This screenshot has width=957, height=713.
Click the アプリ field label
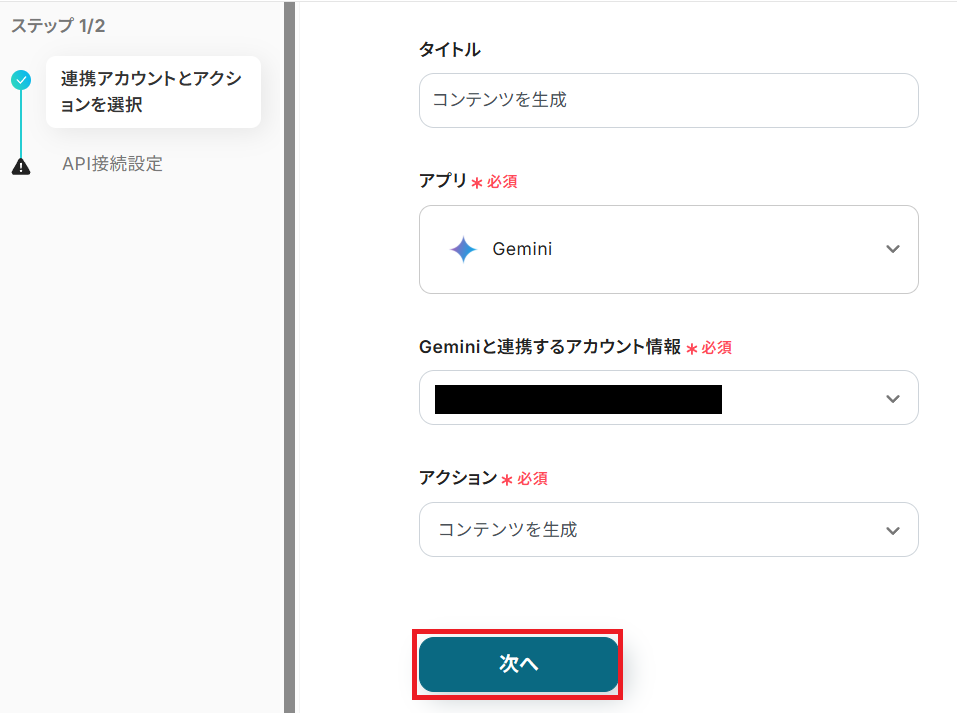point(443,181)
